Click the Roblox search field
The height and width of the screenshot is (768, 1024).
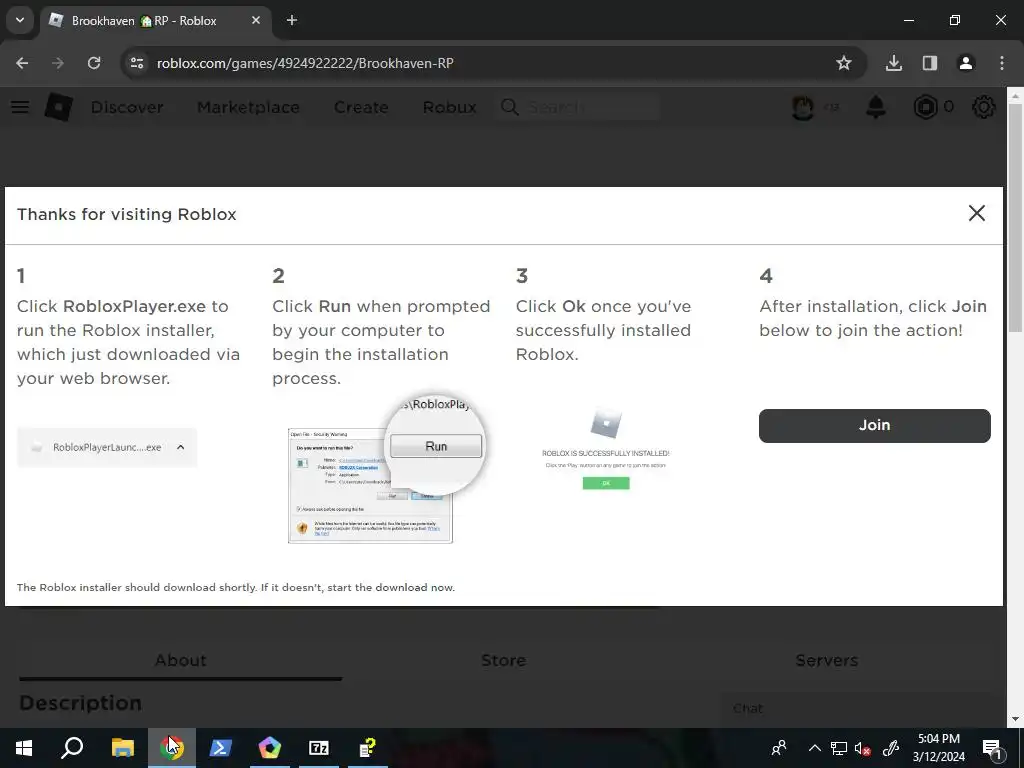coord(580,107)
